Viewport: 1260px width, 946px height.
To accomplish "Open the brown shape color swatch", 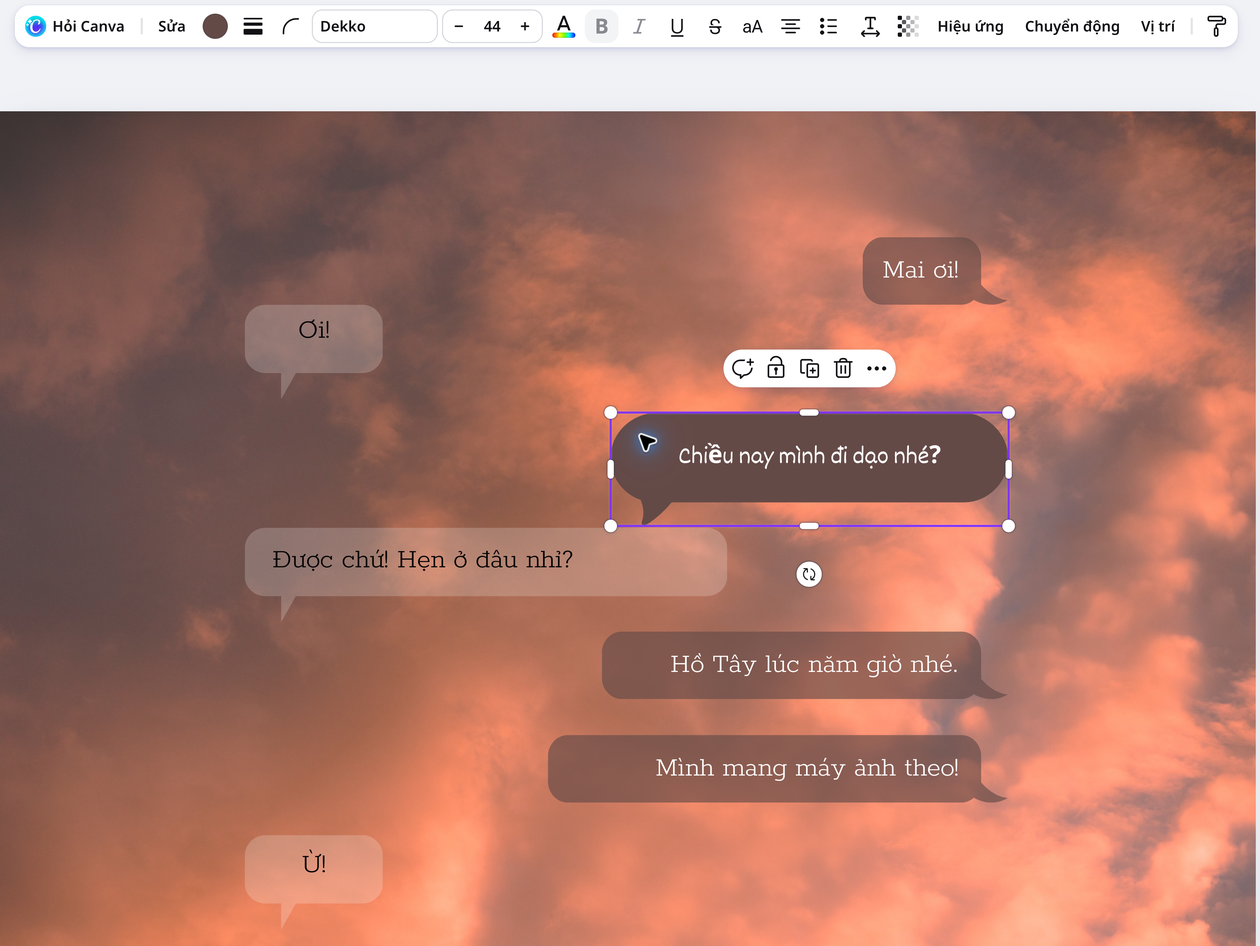I will pyautogui.click(x=215, y=26).
